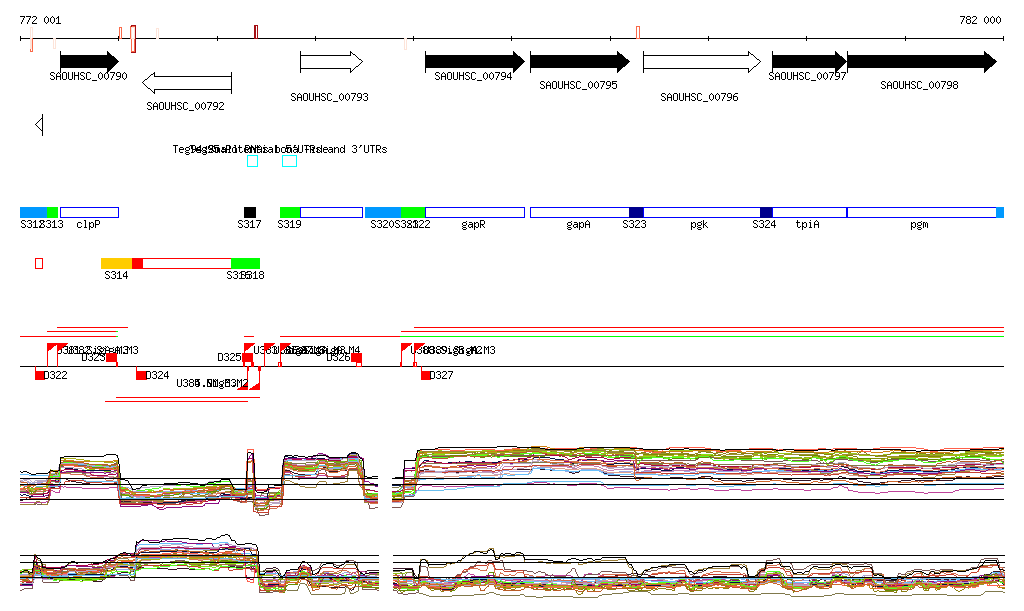1024x611 pixels.
Task: Click the SAOUHSC_00798 gene arrow
Action: (x=921, y=62)
